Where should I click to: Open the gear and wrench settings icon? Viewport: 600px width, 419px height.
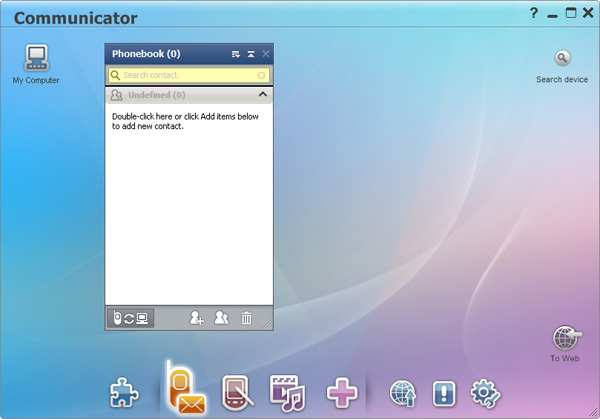click(485, 393)
